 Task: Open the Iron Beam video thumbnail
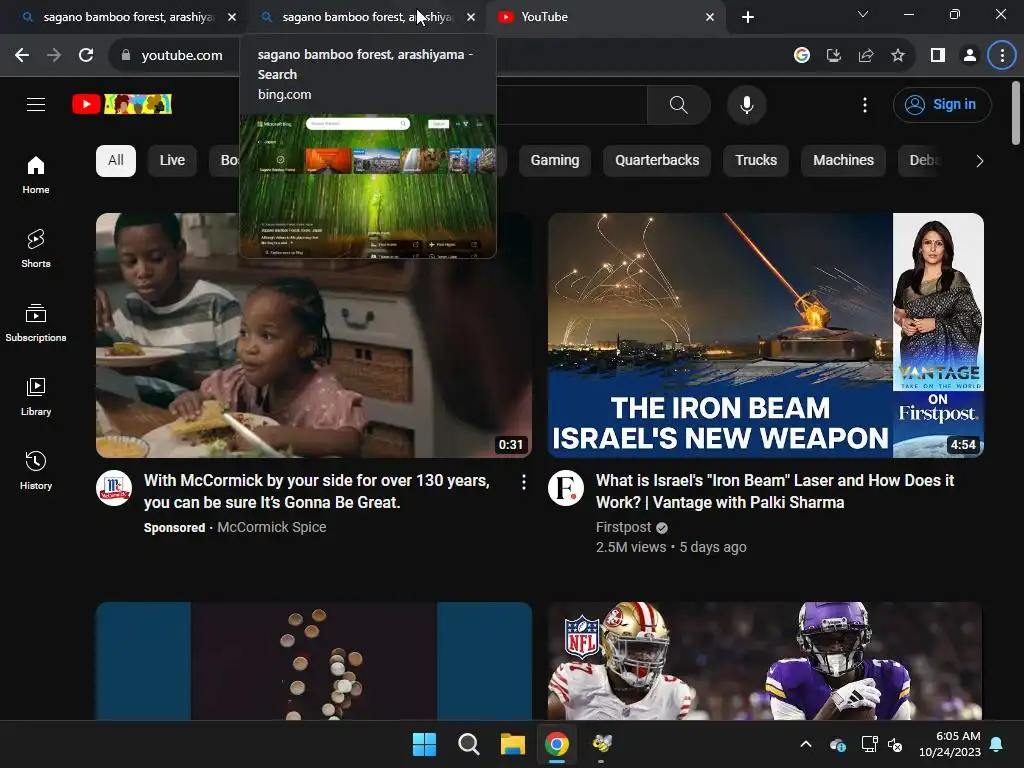(765, 335)
